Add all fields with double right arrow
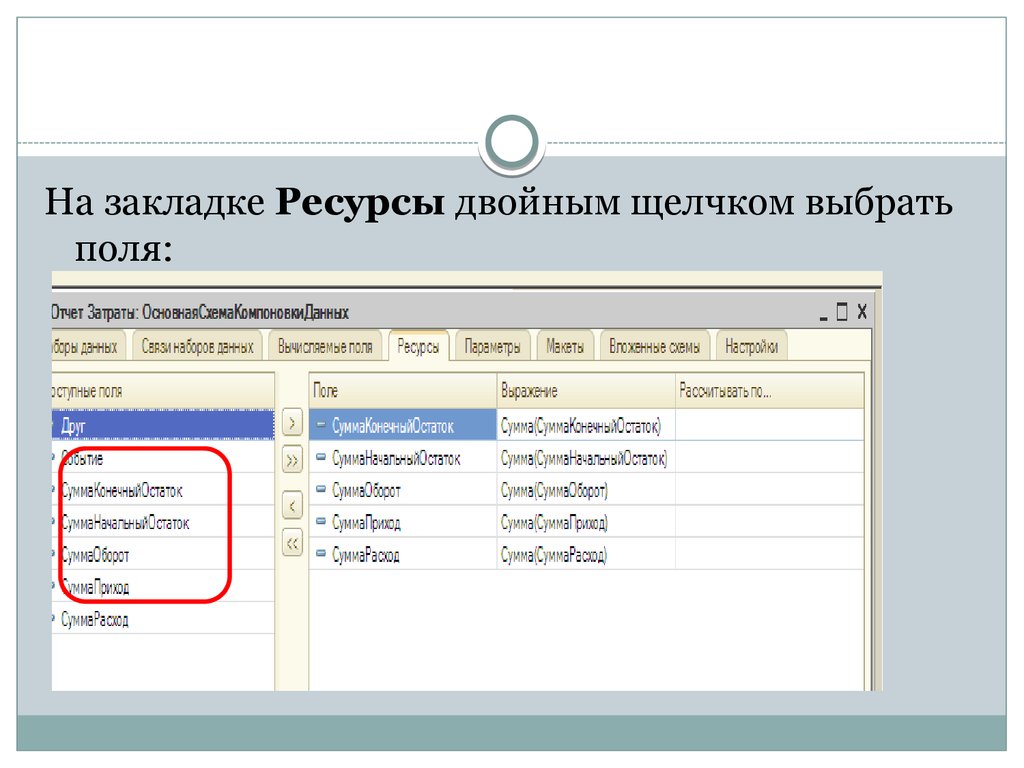1024x768 pixels. click(x=292, y=460)
